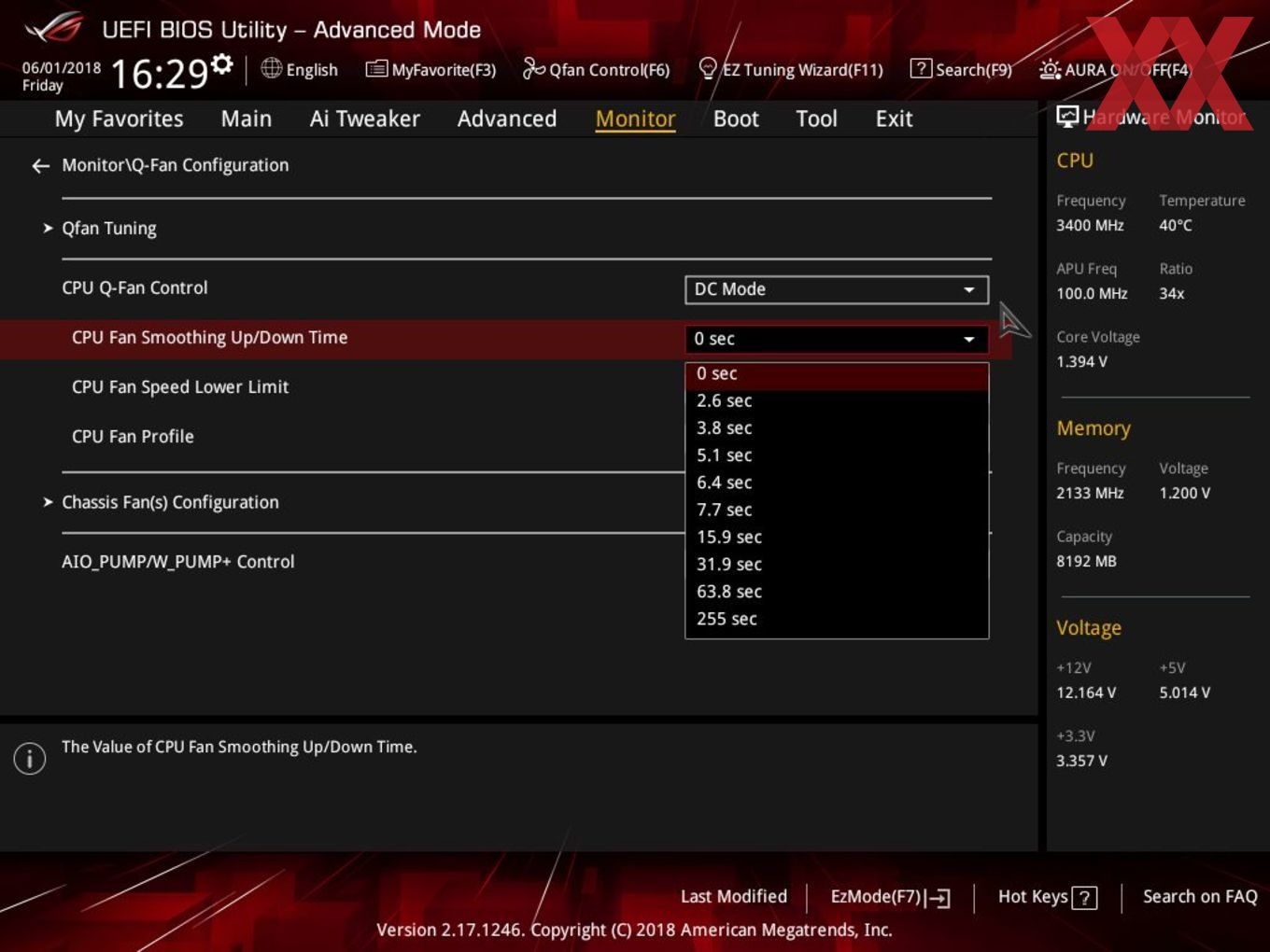Switch to the Advanced tab
Image resolution: width=1270 pixels, height=952 pixels.
507,119
